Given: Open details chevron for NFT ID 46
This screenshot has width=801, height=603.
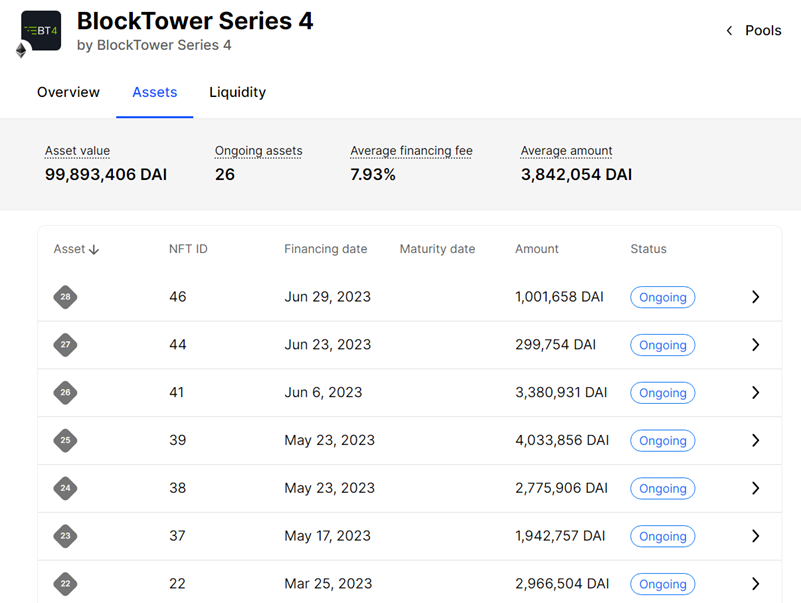Looking at the screenshot, I should coord(756,297).
